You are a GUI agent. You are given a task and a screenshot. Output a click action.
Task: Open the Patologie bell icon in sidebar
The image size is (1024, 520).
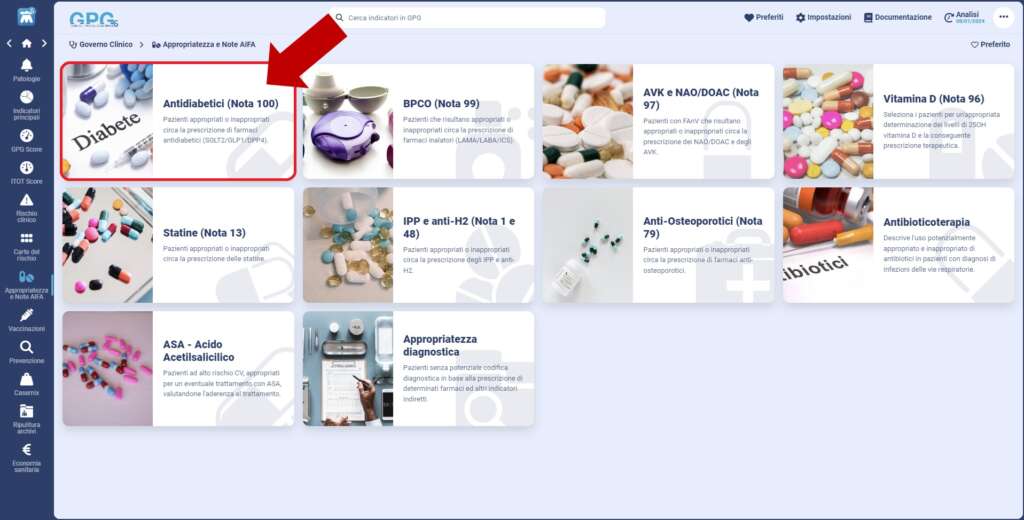[26, 66]
